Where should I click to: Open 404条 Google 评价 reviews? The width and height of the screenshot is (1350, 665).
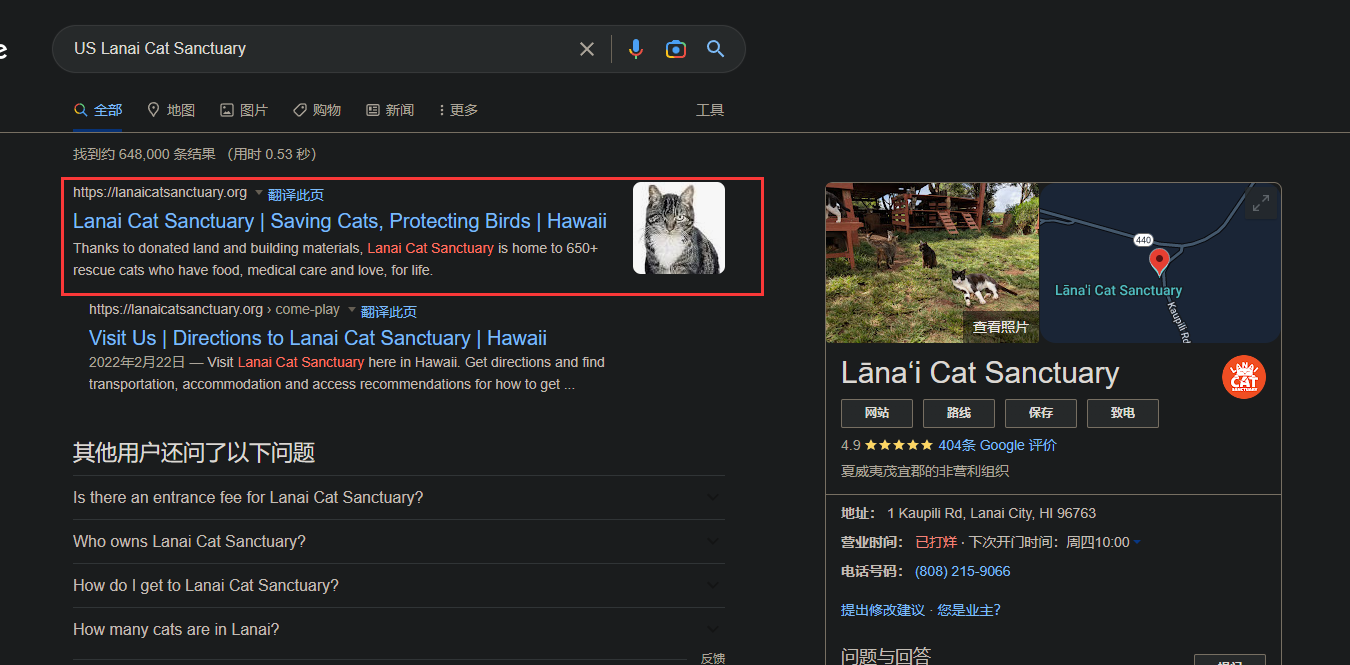click(998, 445)
